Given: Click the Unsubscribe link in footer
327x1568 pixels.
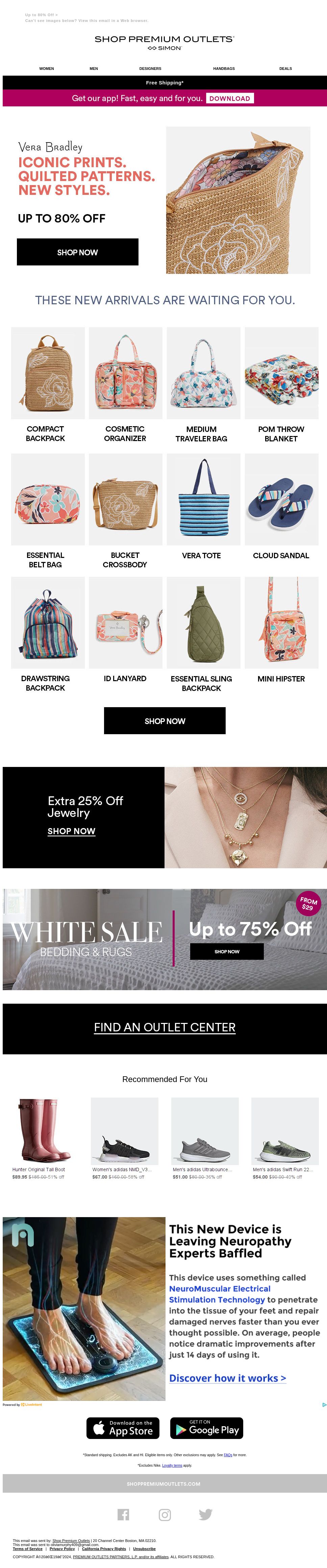Looking at the screenshot, I should [x=144, y=1548].
